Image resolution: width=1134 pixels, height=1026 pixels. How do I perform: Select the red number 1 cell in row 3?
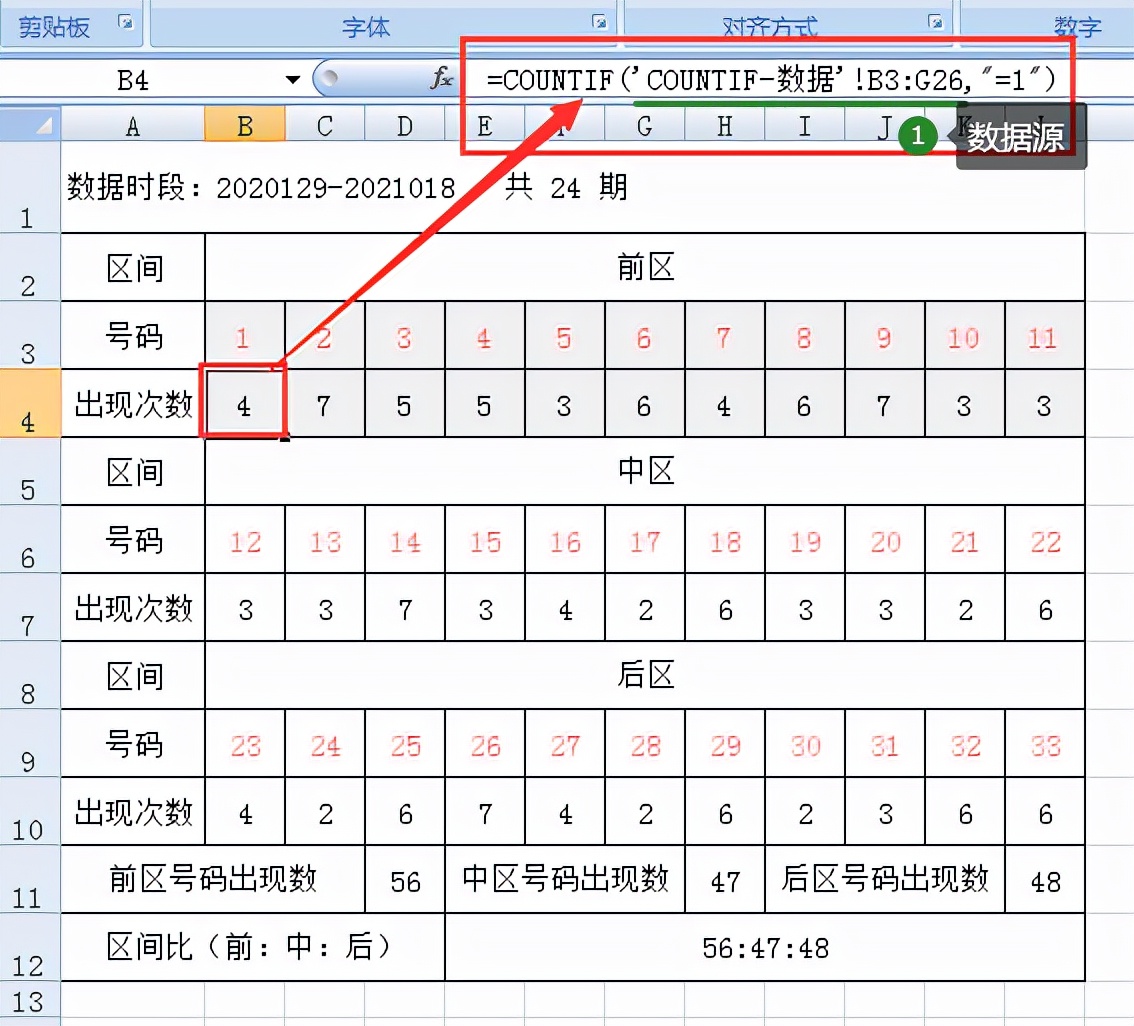pos(245,335)
